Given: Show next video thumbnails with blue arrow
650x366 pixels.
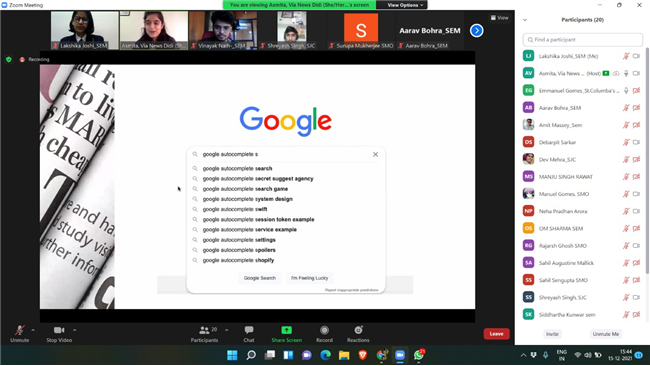Looking at the screenshot, I should tap(476, 31).
